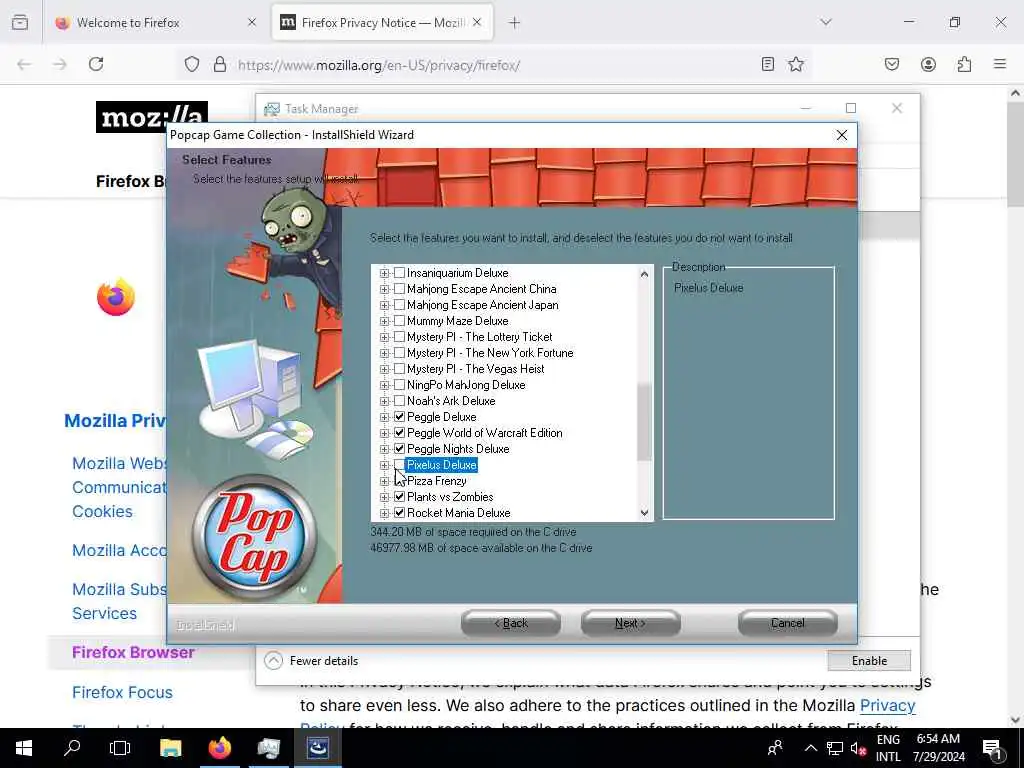Expand Peggle Deluxe tree node
This screenshot has width=1024, height=768.
(385, 417)
